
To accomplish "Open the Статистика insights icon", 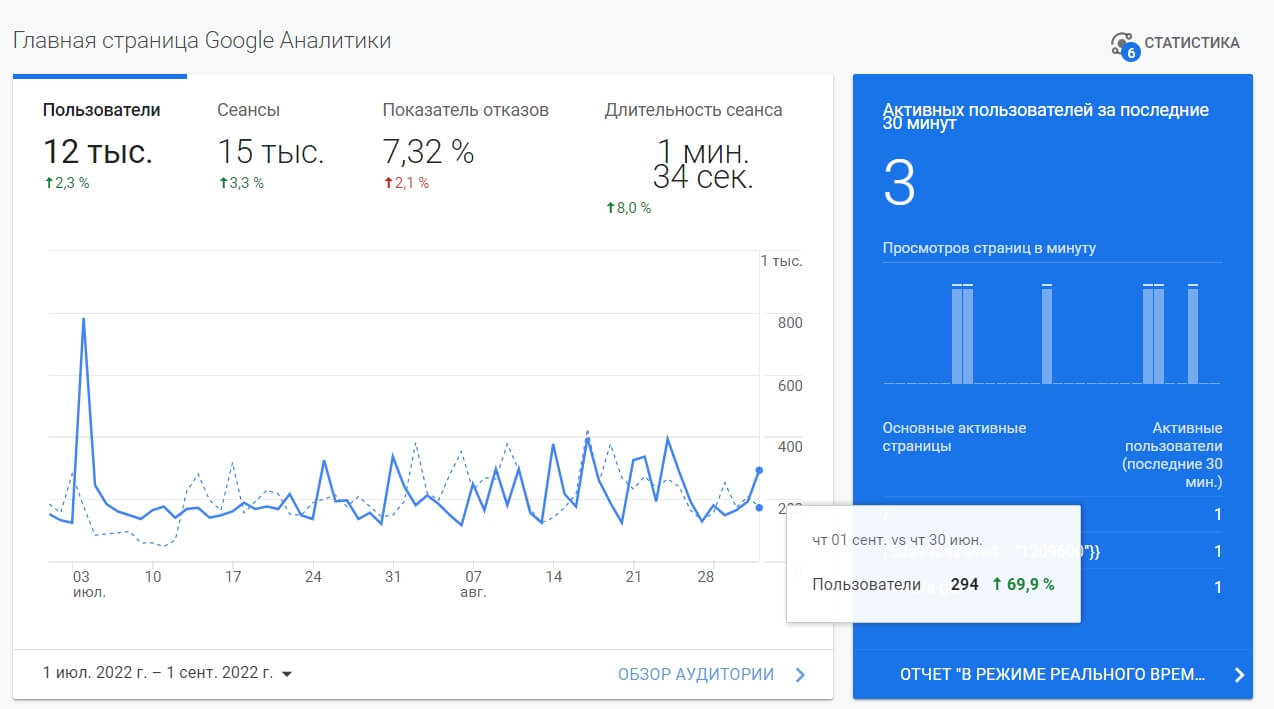I will point(1125,44).
